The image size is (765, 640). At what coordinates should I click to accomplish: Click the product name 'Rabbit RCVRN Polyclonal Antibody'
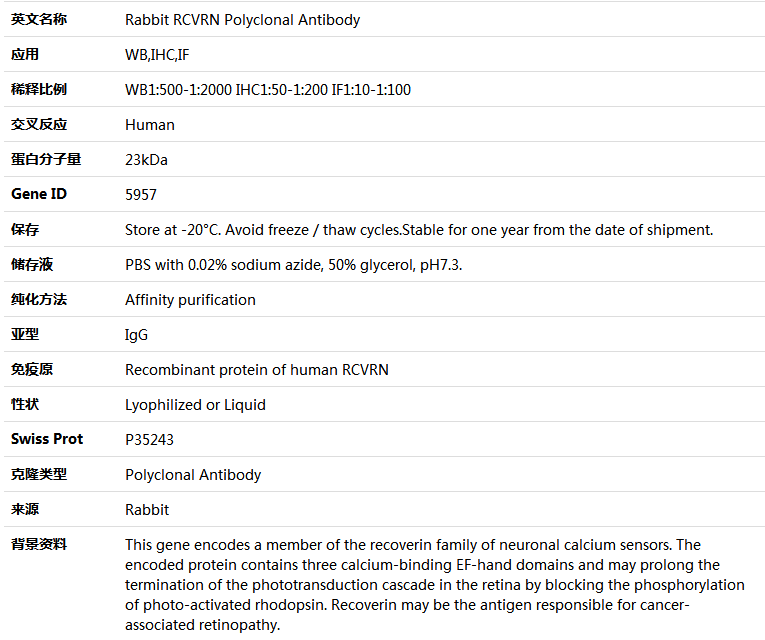pyautogui.click(x=242, y=20)
